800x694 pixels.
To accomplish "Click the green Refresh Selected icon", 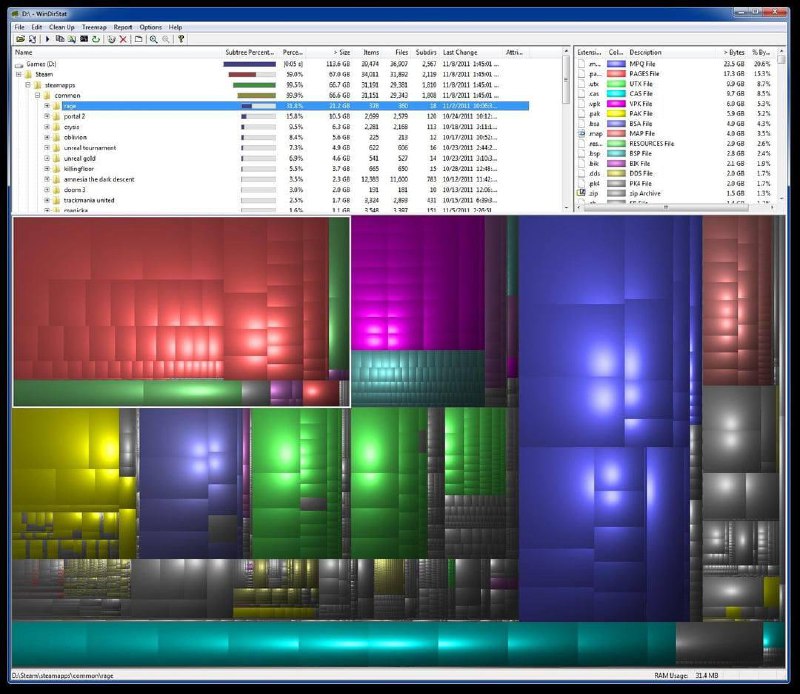I will [96, 39].
